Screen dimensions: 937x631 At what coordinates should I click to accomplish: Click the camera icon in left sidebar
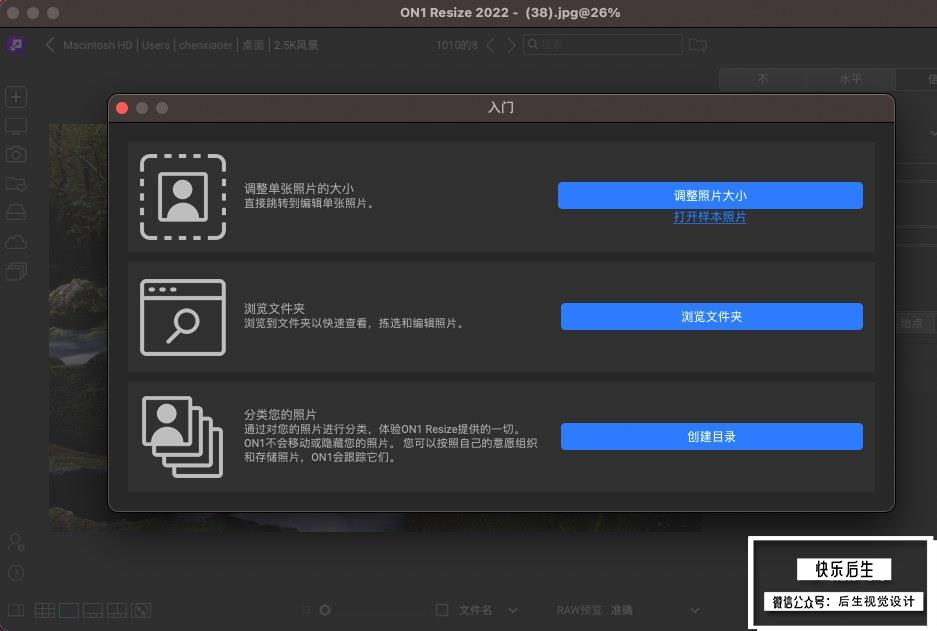coord(16,155)
